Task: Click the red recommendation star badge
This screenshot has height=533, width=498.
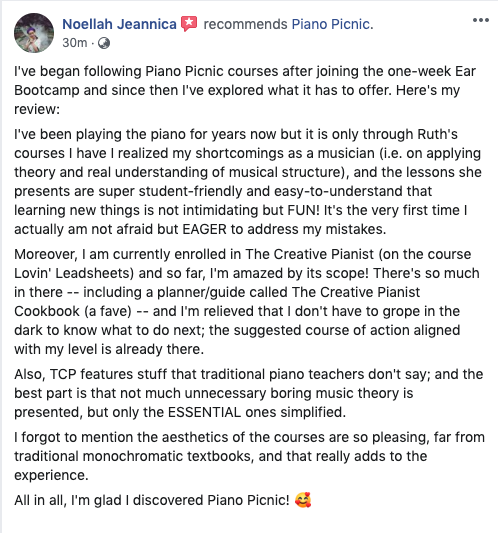Action: pyautogui.click(x=189, y=24)
